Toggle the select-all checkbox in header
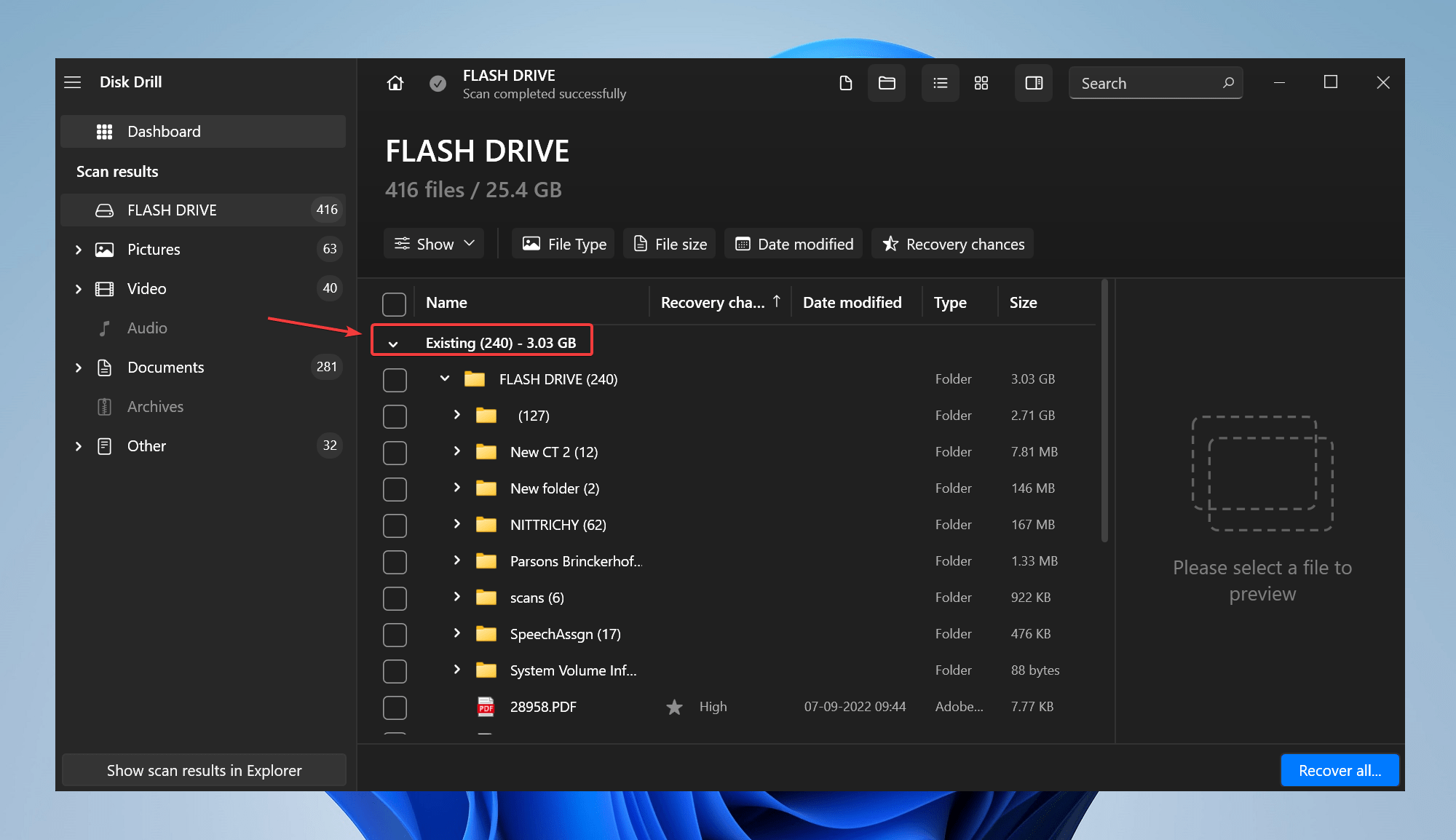Screen dimensions: 1456x840 (394, 304)
